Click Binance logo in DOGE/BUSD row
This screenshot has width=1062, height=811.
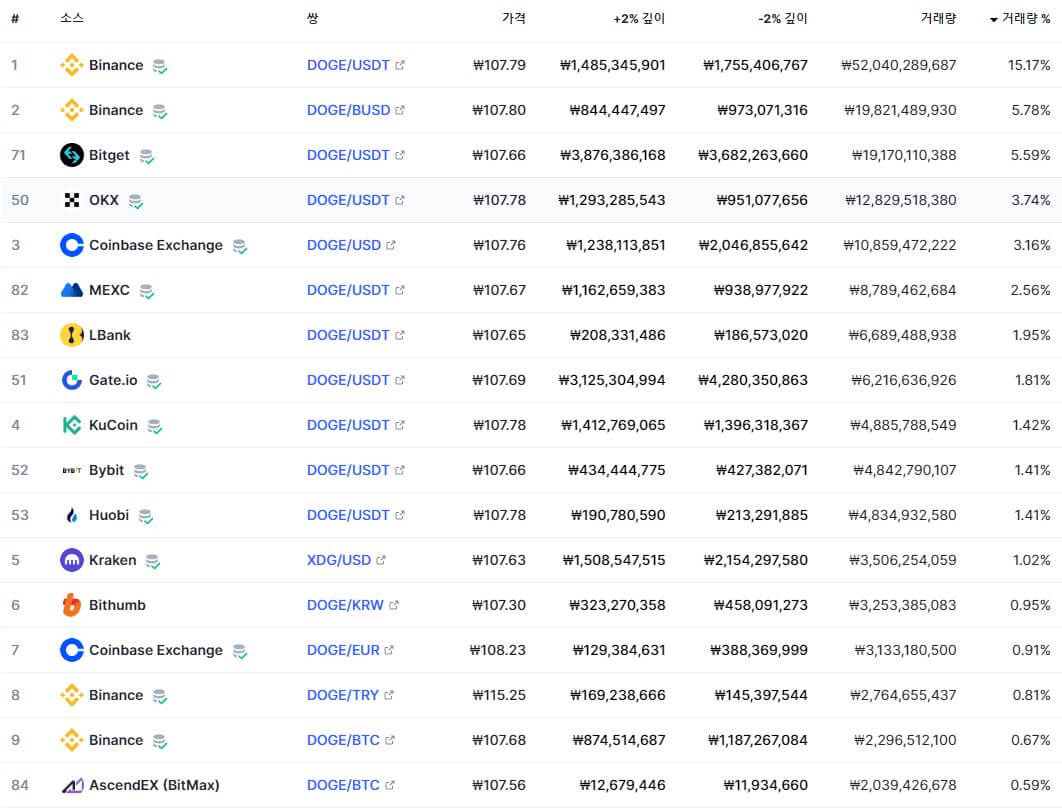[x=72, y=110]
